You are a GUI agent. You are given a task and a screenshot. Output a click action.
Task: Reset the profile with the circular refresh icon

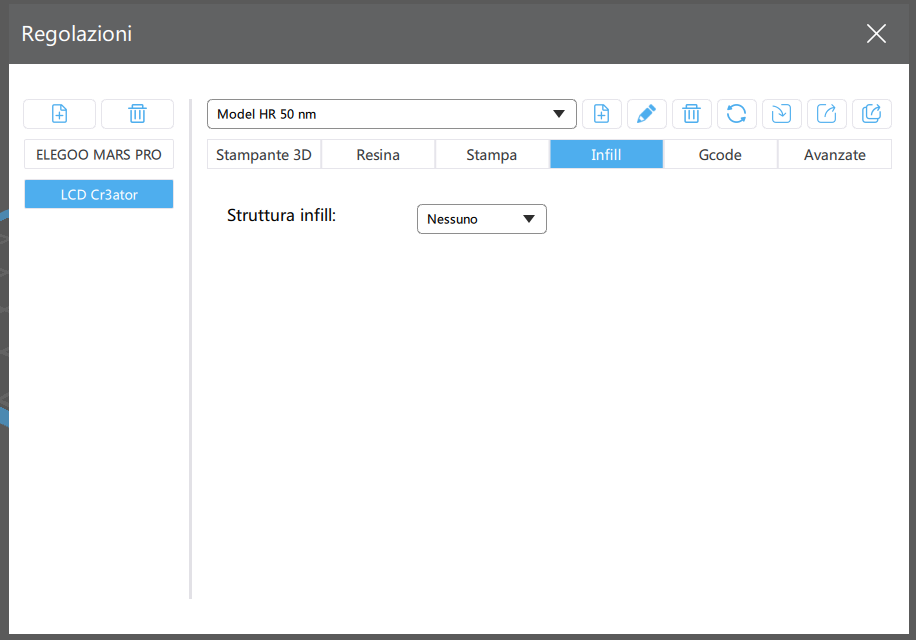pyautogui.click(x=737, y=114)
